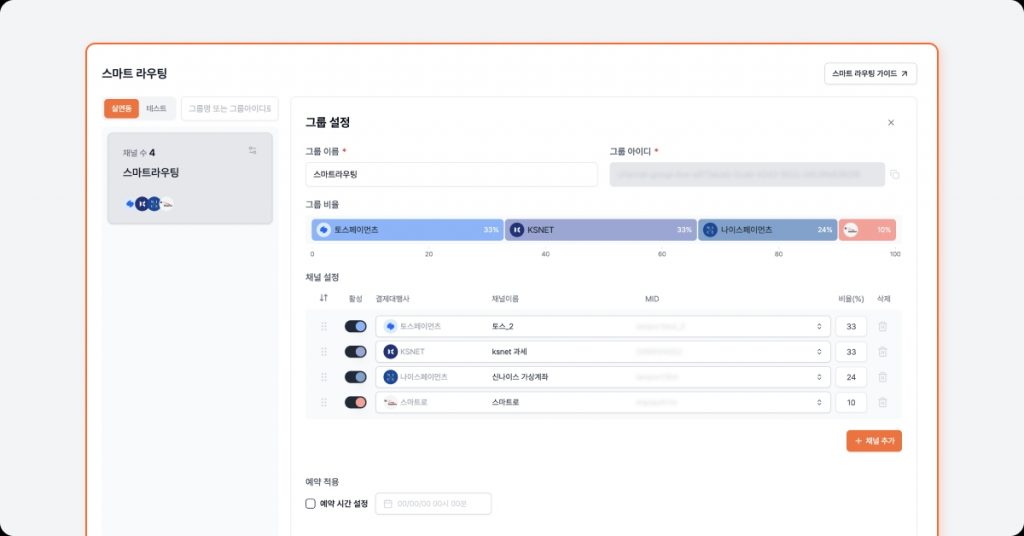Image resolution: width=1024 pixels, height=536 pixels.
Task: Turn off the 스마트로 channel toggle
Action: click(355, 402)
